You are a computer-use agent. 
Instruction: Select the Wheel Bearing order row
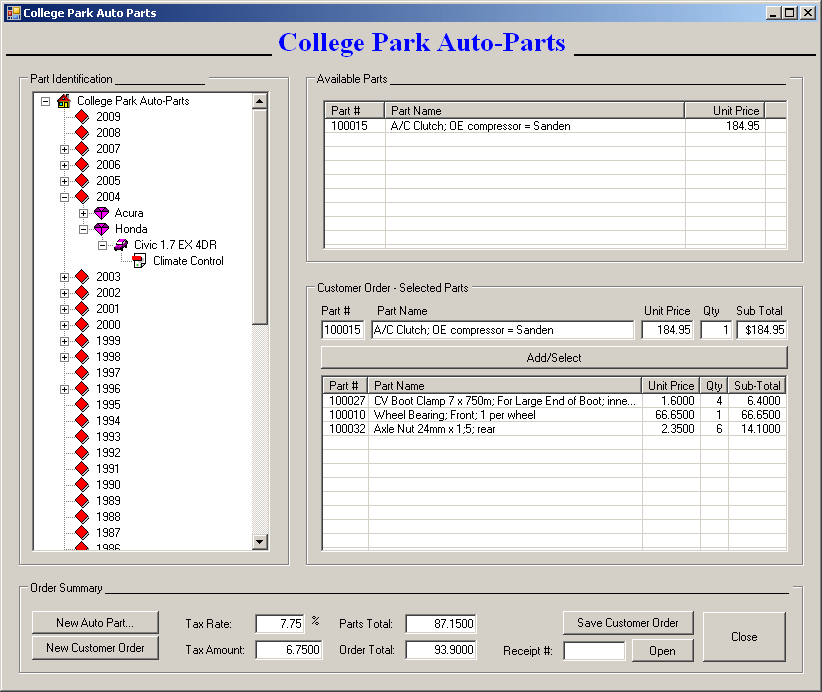(554, 415)
